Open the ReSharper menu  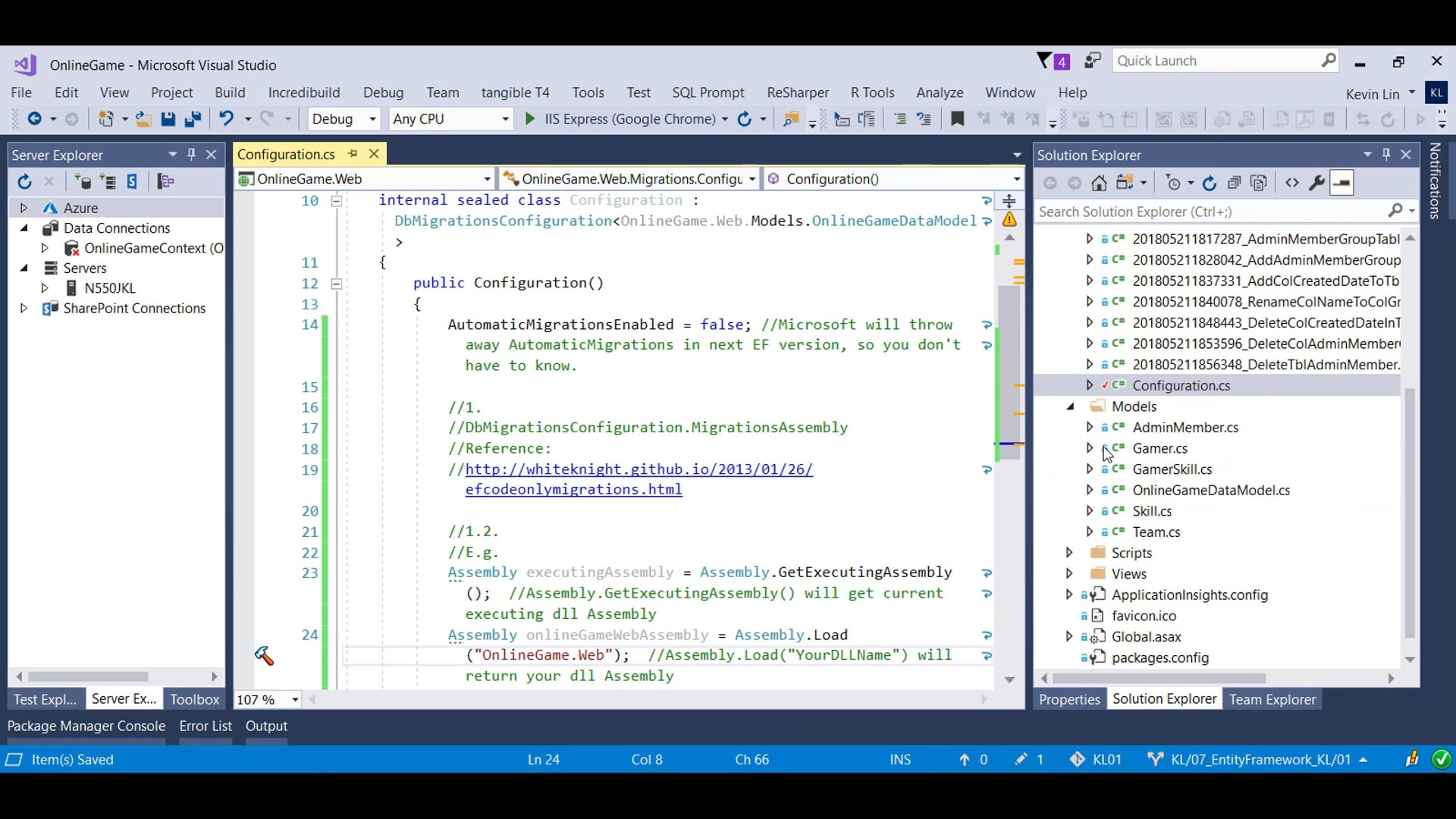(797, 93)
